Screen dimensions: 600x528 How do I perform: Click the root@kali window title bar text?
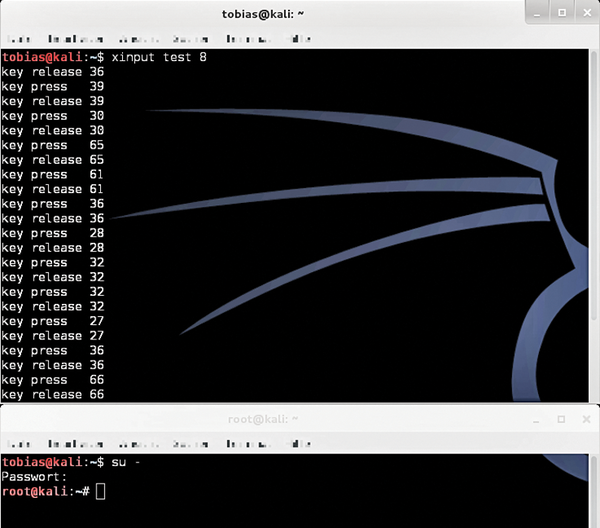tap(262, 420)
